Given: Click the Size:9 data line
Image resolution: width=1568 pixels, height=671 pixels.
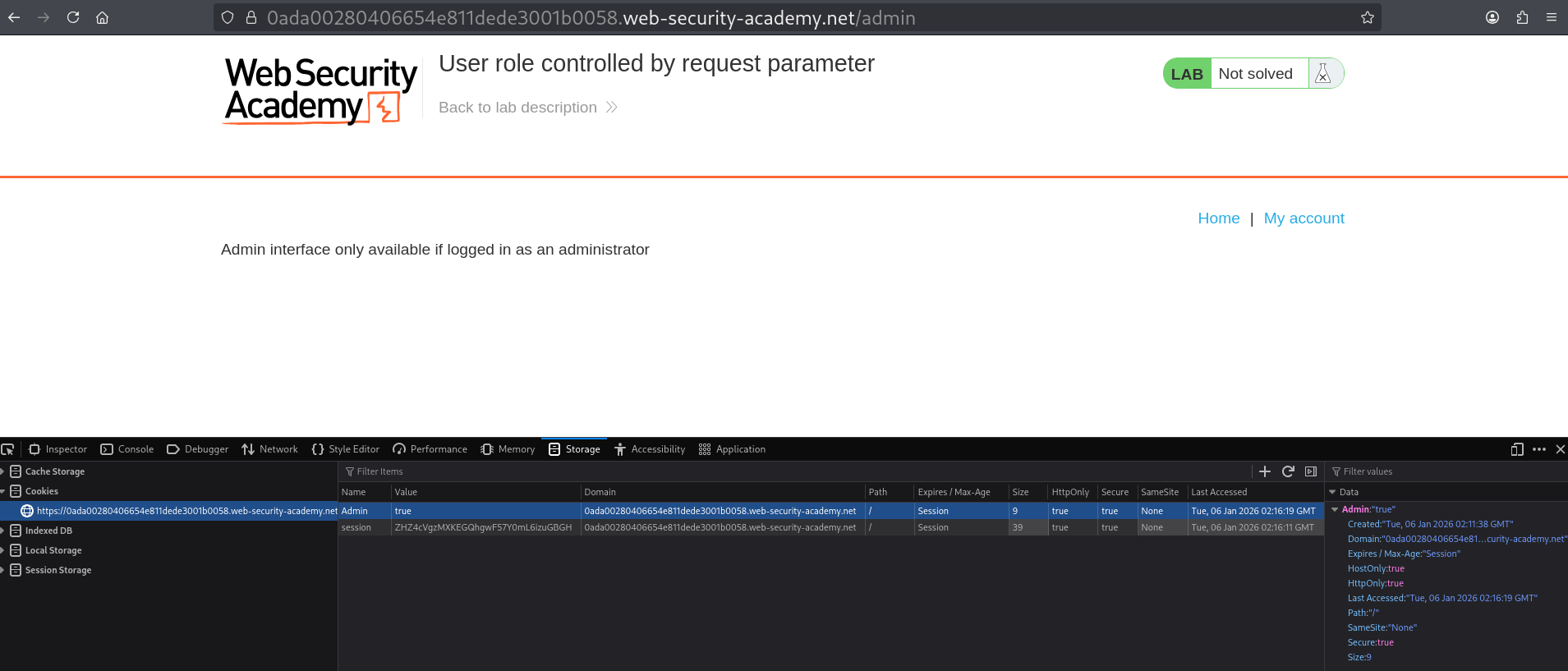Looking at the screenshot, I should 1359,657.
